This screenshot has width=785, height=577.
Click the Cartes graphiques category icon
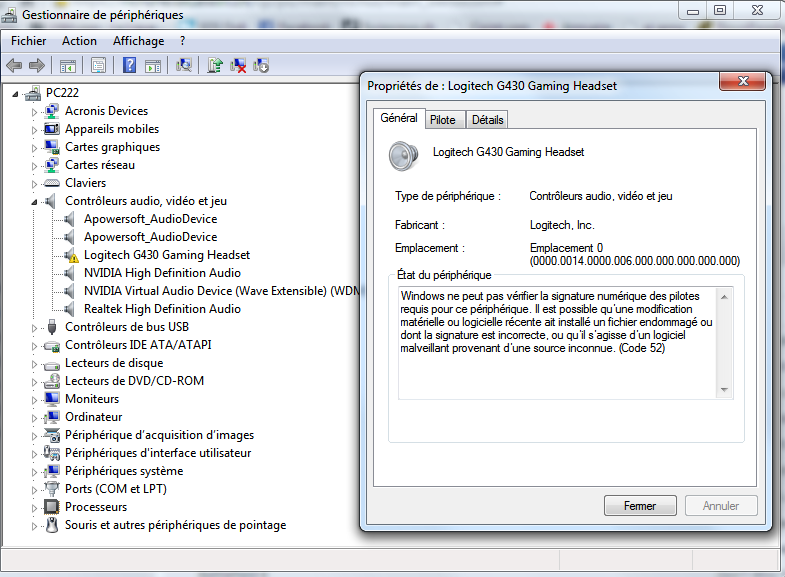coord(52,147)
